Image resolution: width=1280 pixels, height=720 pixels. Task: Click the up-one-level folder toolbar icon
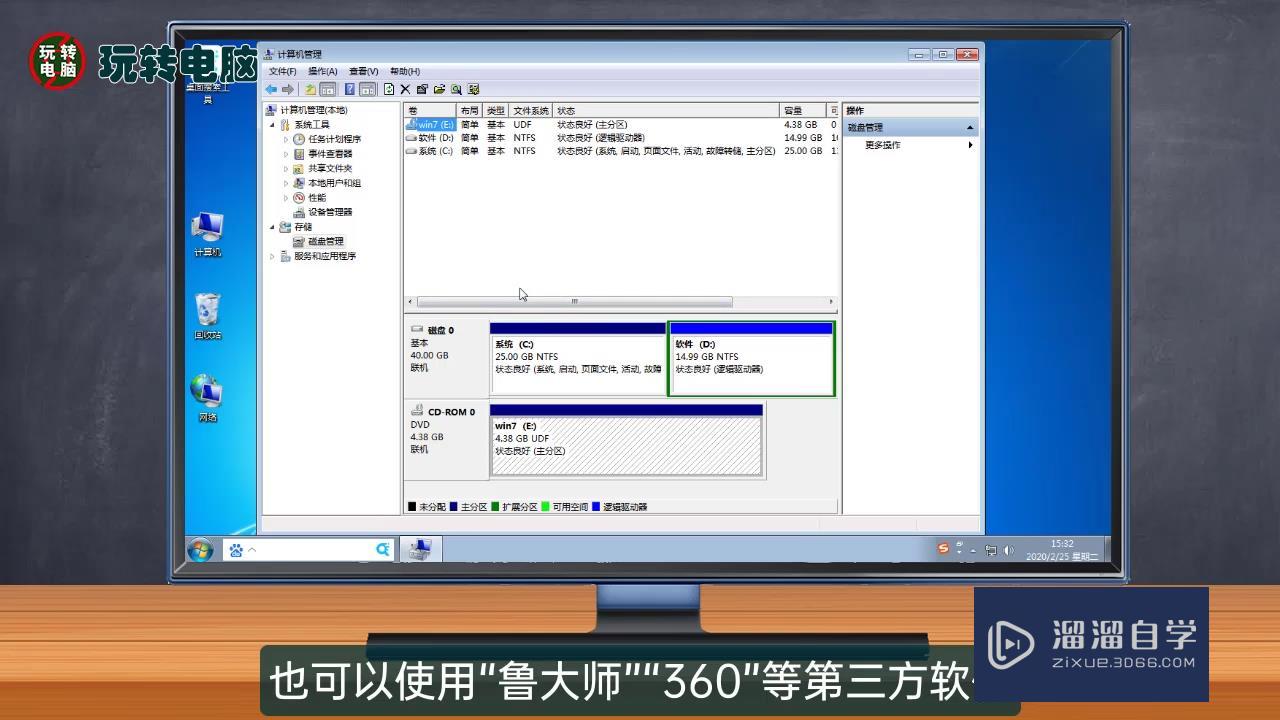(310, 89)
